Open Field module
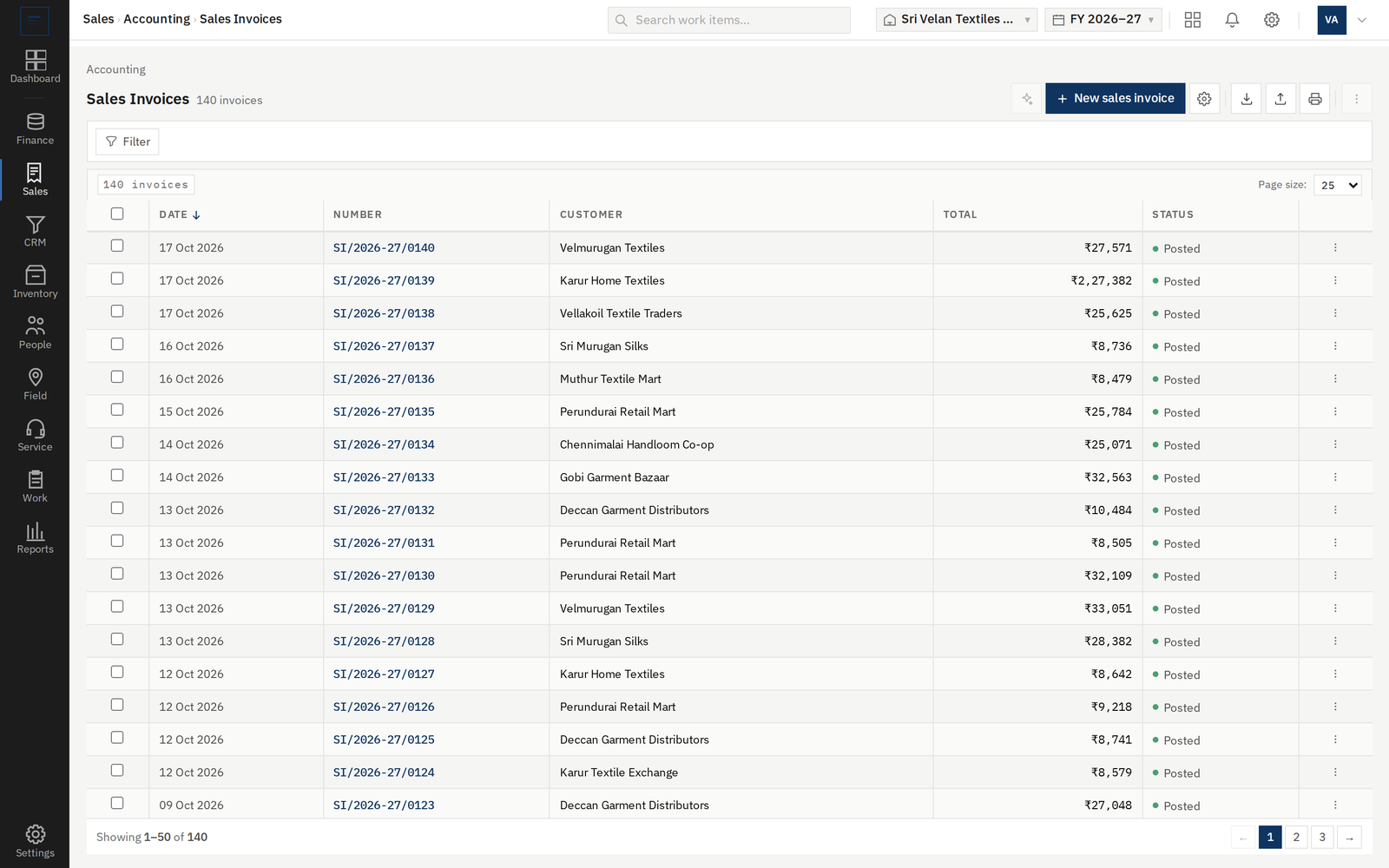 pos(35,385)
